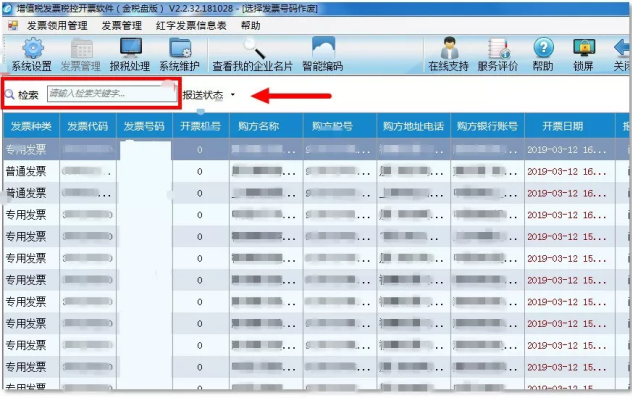Viewport: 632px width, 398px height.
Task: Sort by 购方地址电话 column header
Action: tap(413, 126)
